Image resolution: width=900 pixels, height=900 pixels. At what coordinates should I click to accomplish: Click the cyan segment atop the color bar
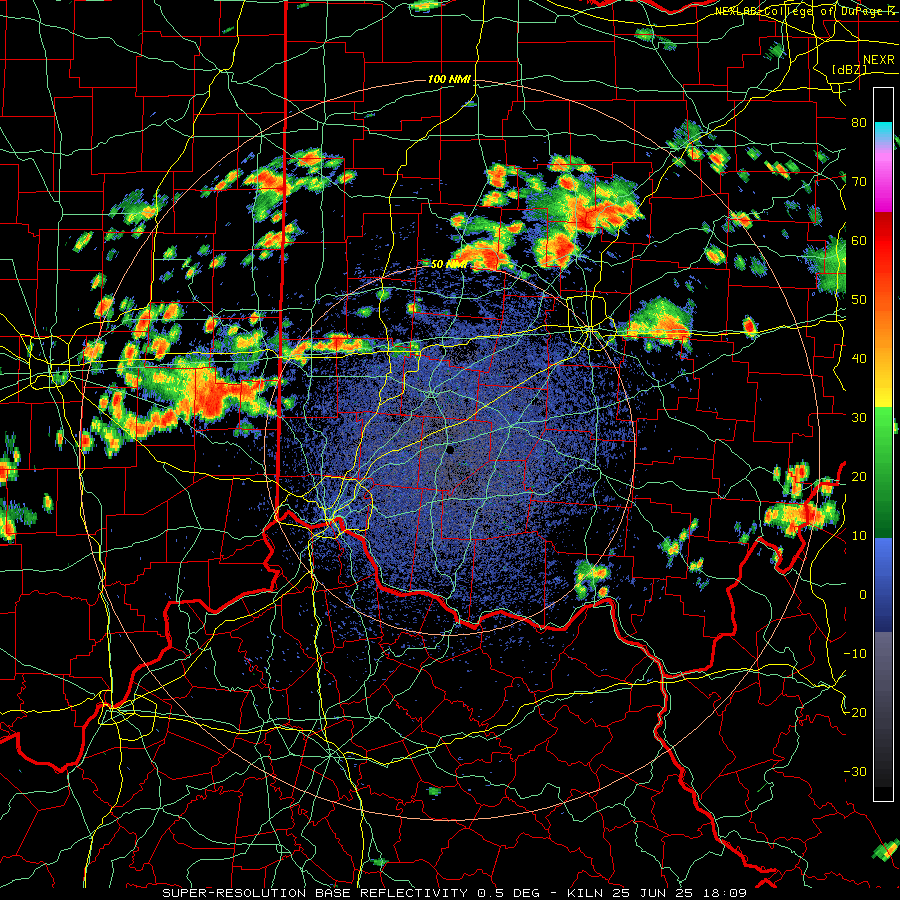point(883,130)
